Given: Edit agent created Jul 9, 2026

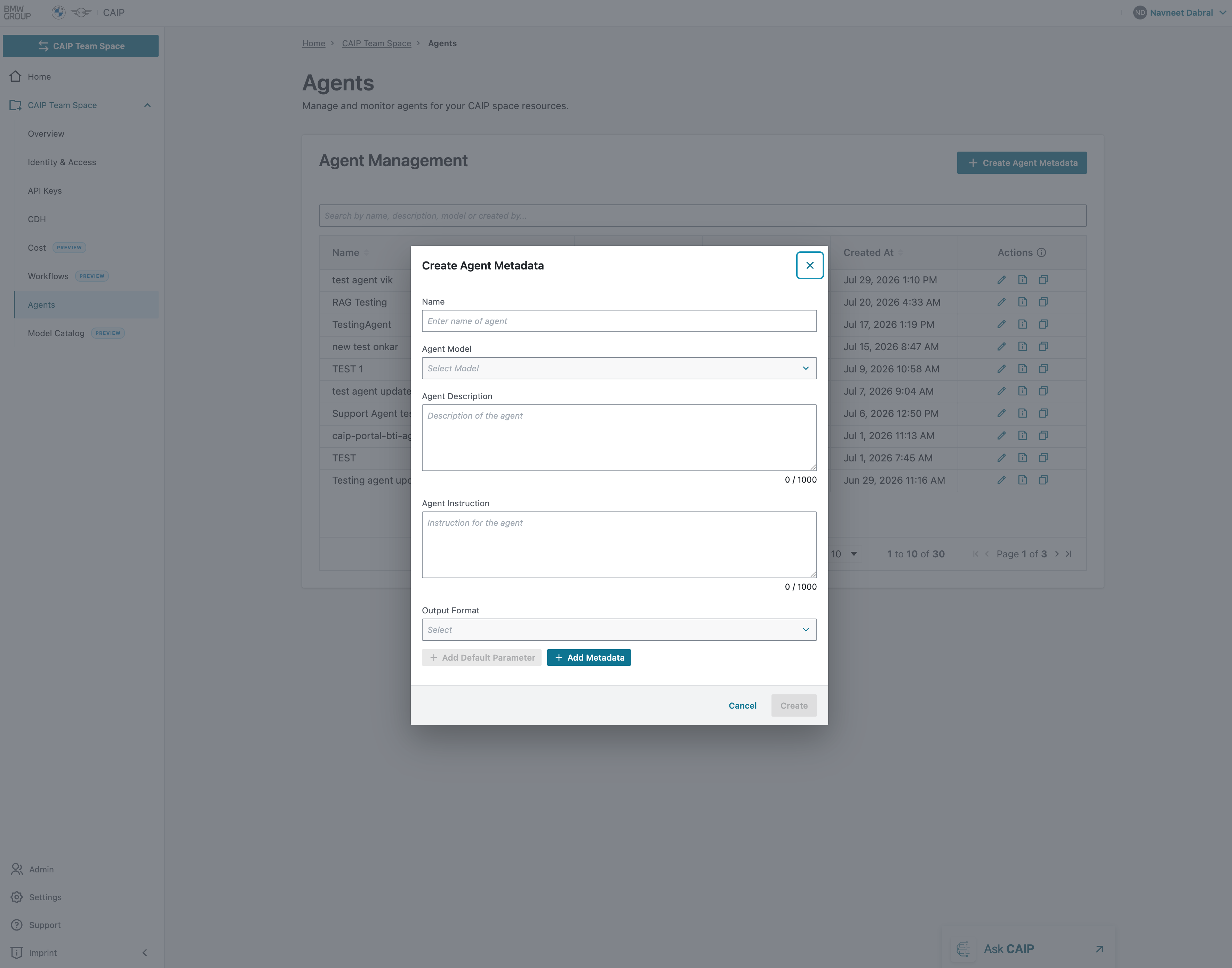Looking at the screenshot, I should click(1002, 369).
